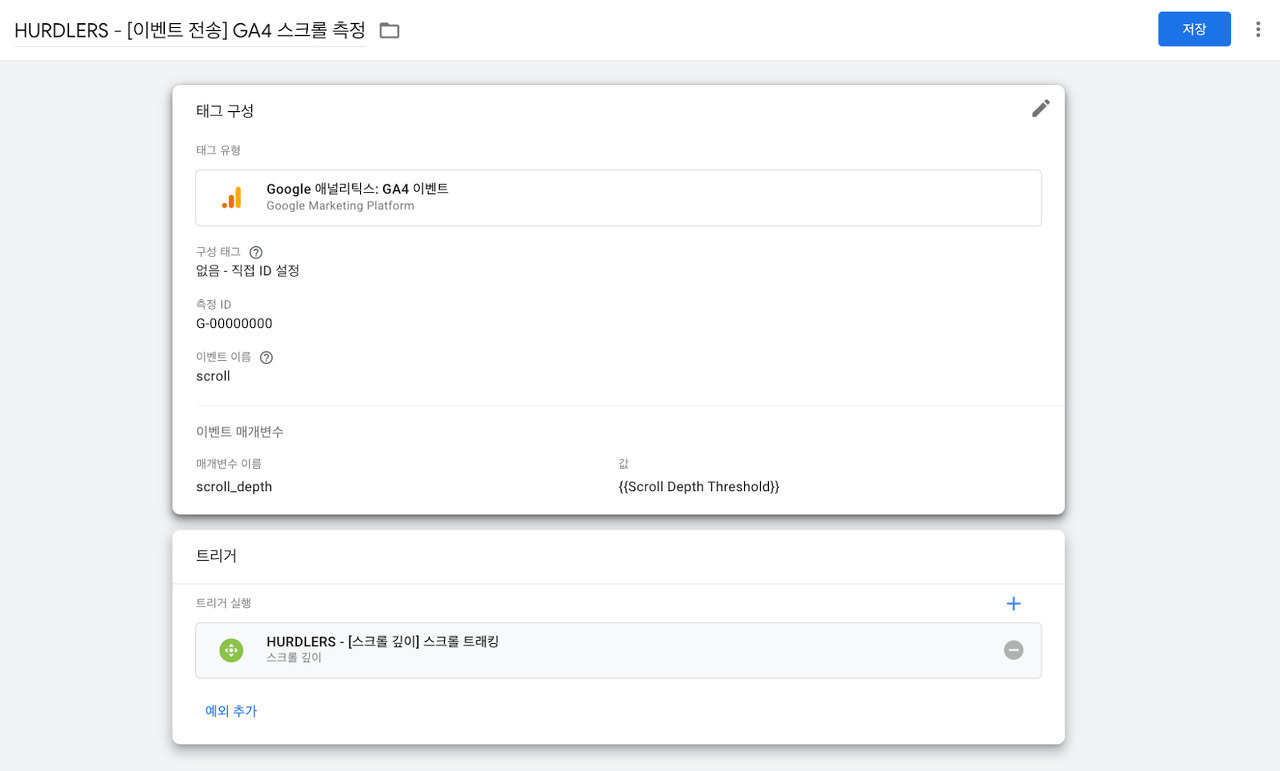Screen dimensions: 1280x771
Task: Open the three-dot more options menu
Action: click(1258, 29)
